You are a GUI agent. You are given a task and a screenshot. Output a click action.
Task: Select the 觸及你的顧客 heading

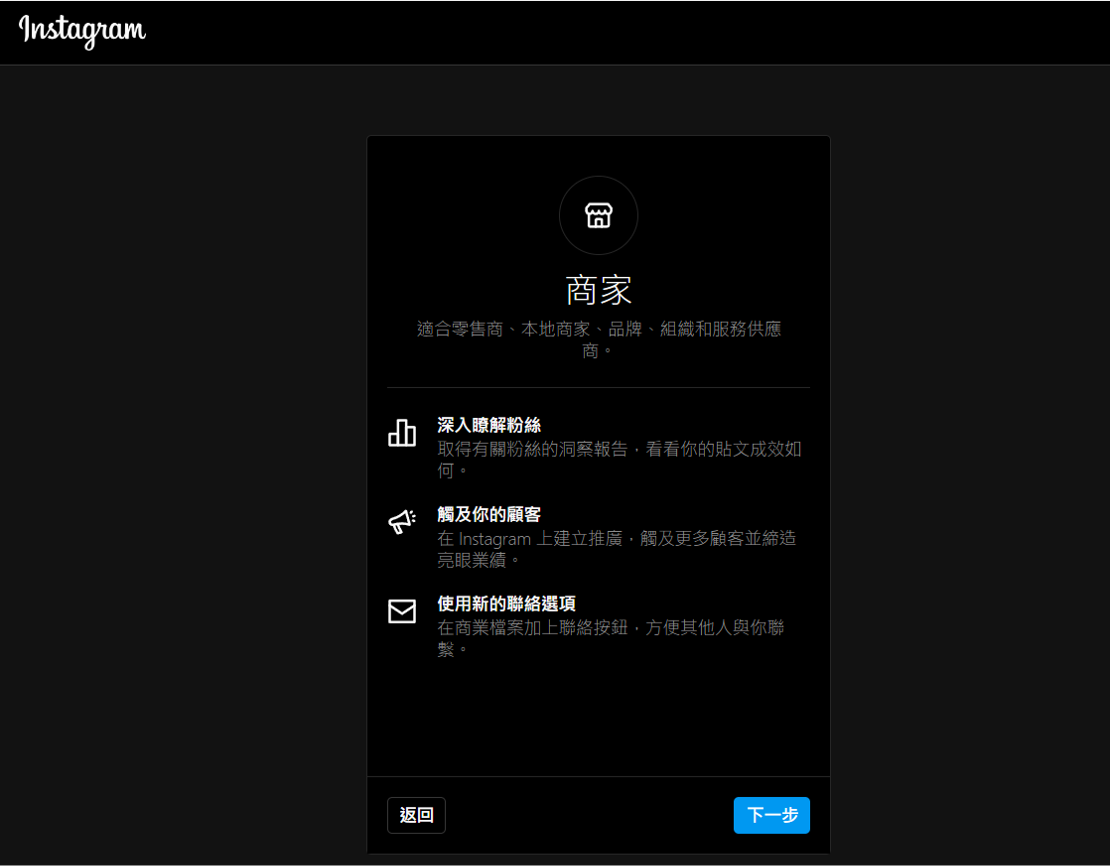click(489, 514)
